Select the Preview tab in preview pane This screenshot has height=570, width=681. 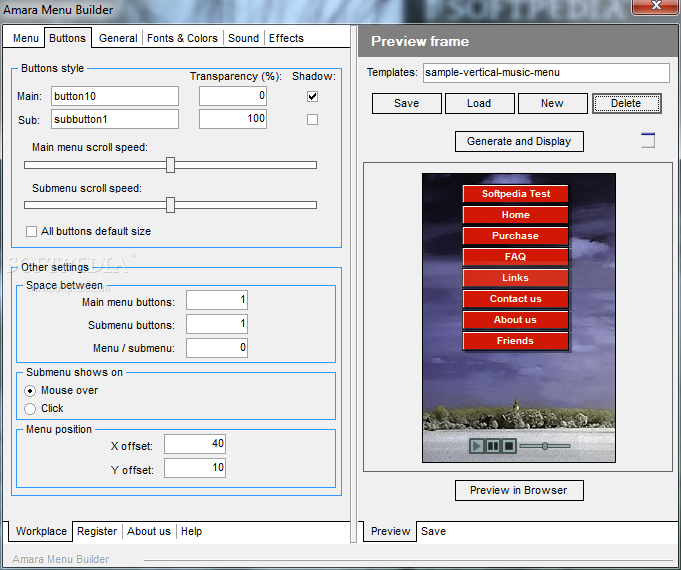(x=390, y=531)
